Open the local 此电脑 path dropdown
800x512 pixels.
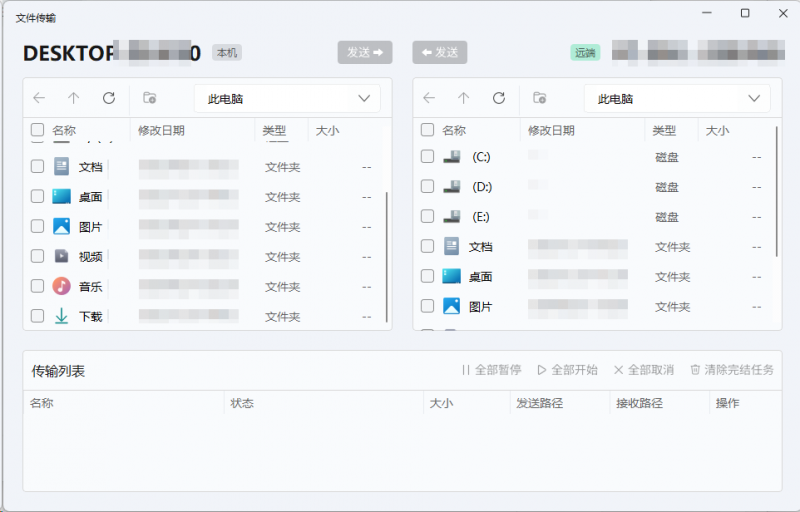pyautogui.click(x=287, y=98)
